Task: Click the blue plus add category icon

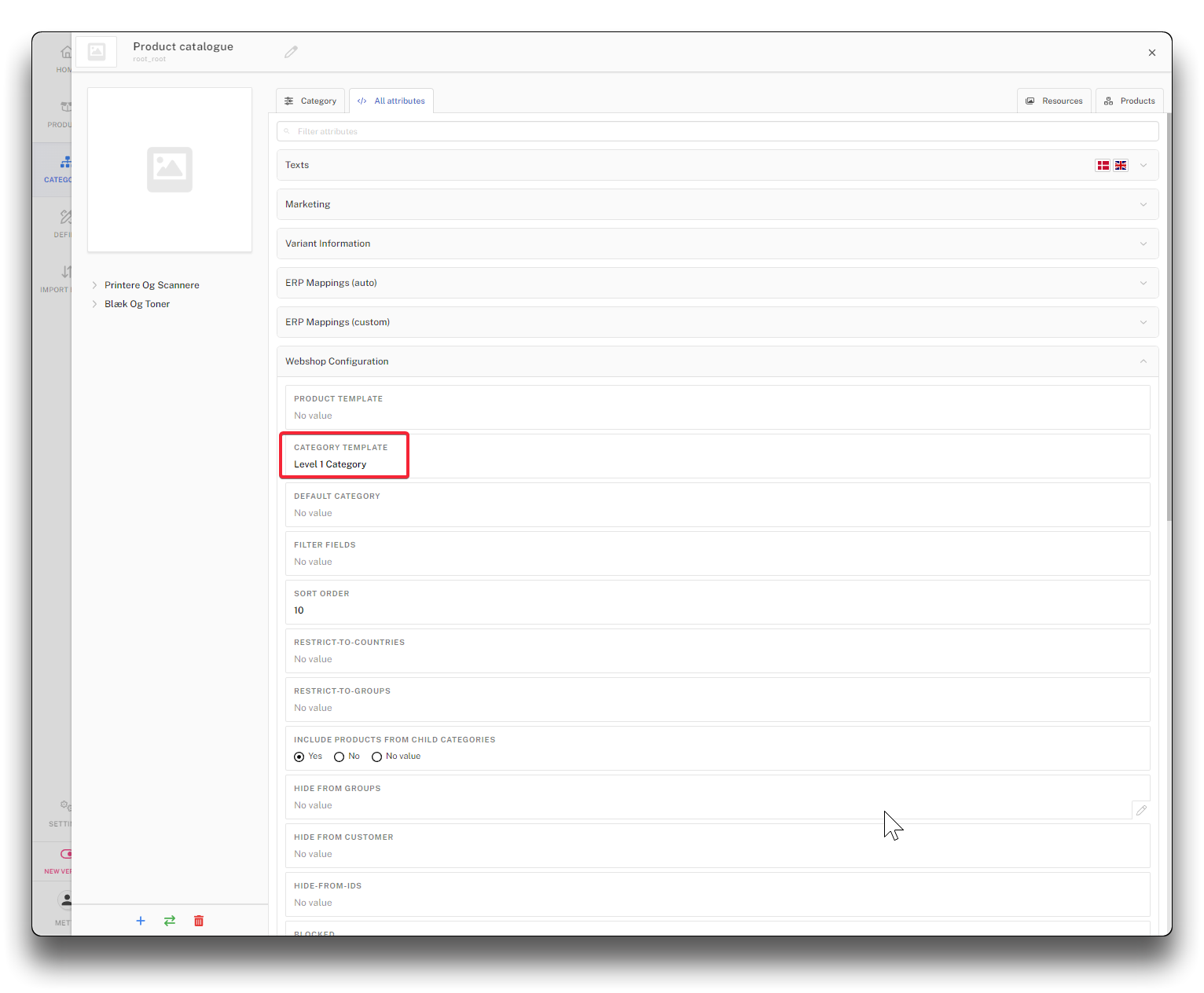Action: (x=141, y=921)
